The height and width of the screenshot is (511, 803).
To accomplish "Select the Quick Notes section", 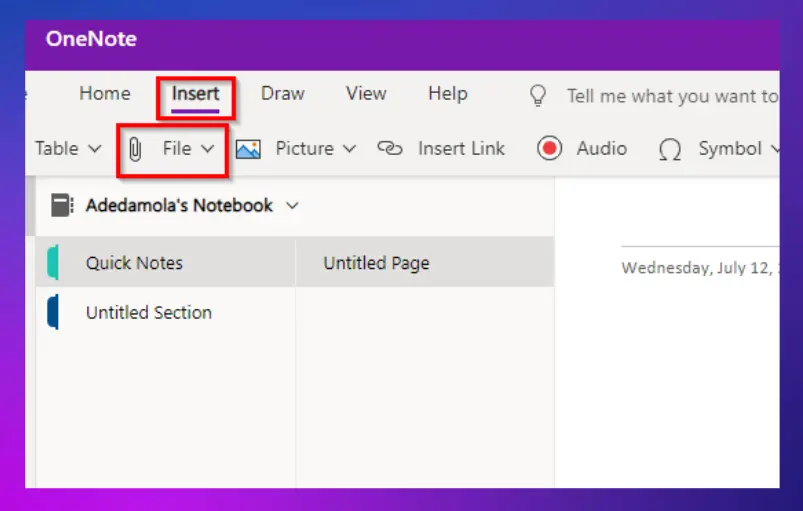I will (165, 263).
